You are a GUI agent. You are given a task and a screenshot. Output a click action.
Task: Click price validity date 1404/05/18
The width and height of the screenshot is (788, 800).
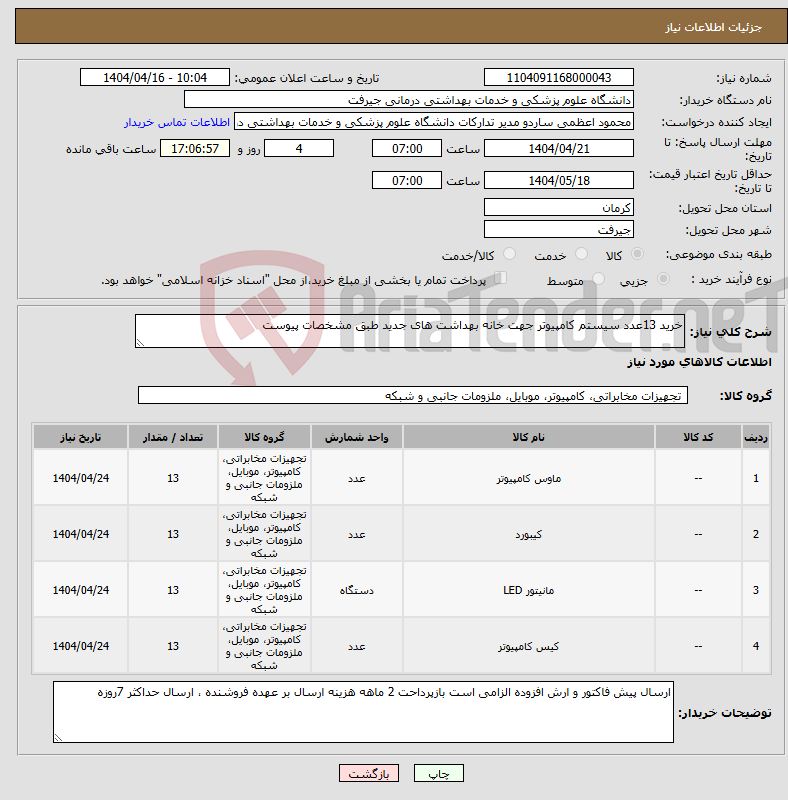558,180
